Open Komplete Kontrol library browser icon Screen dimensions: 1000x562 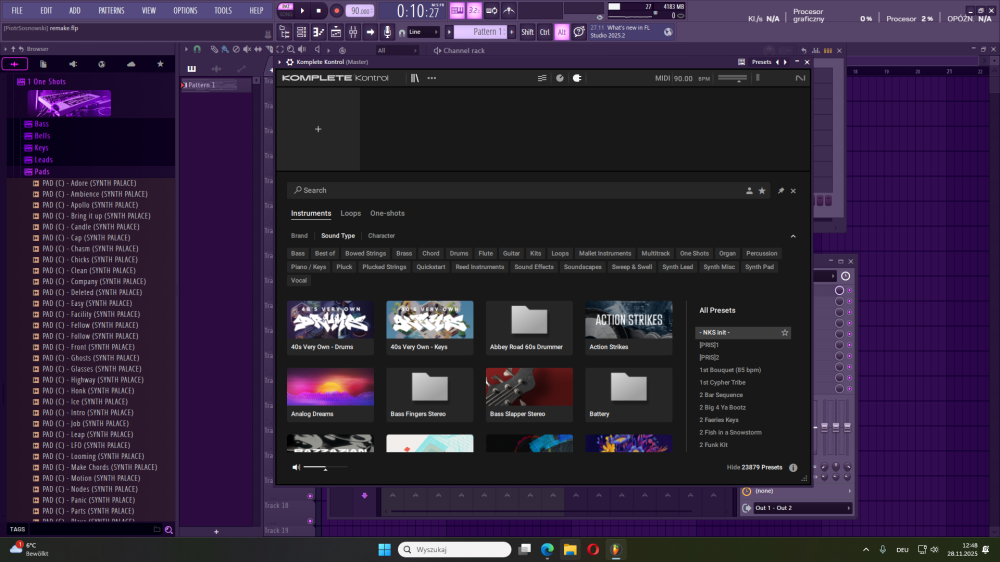coord(415,78)
